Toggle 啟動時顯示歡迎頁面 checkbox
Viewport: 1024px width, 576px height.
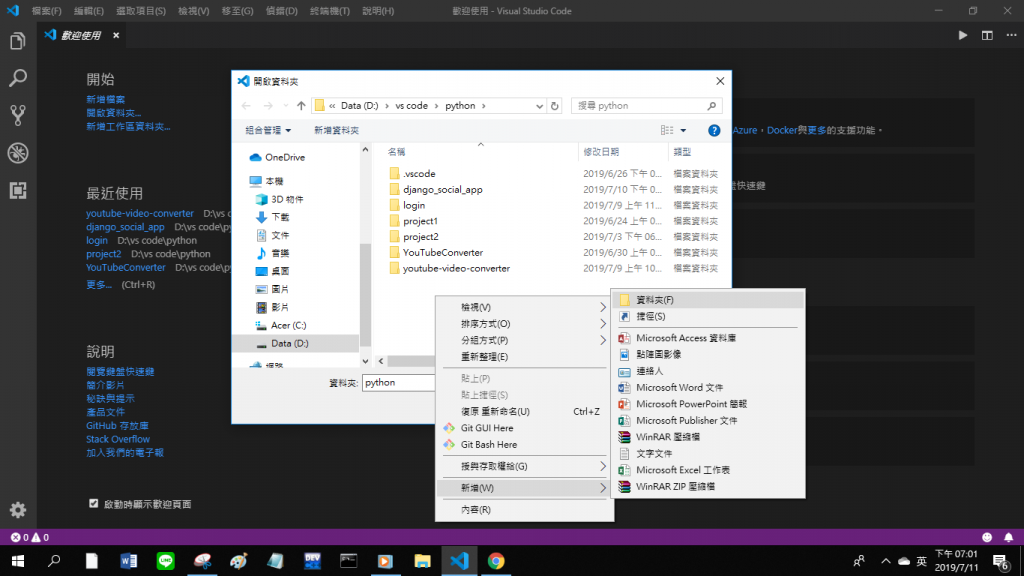93,504
